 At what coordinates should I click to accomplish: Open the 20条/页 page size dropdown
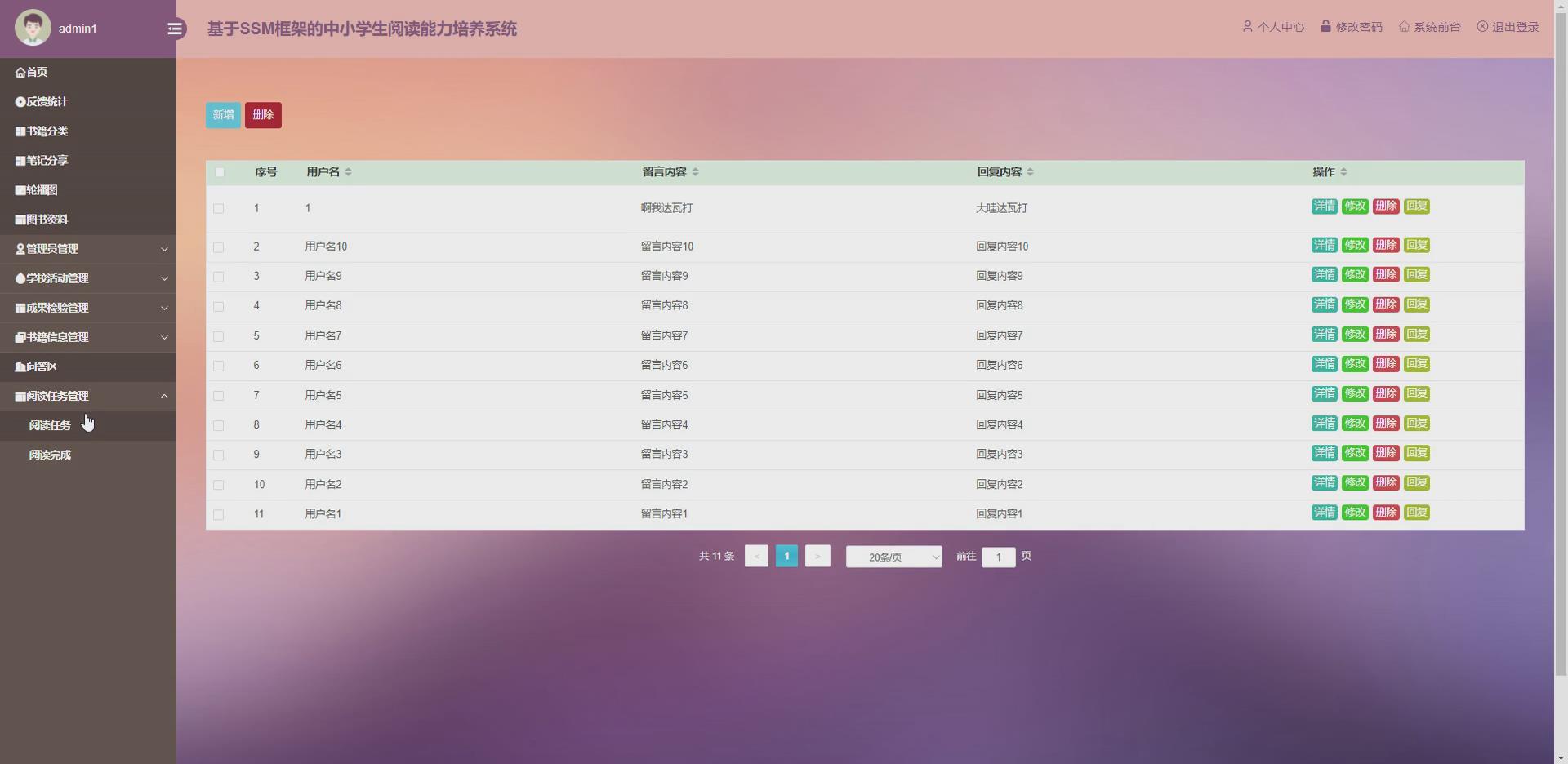click(894, 557)
